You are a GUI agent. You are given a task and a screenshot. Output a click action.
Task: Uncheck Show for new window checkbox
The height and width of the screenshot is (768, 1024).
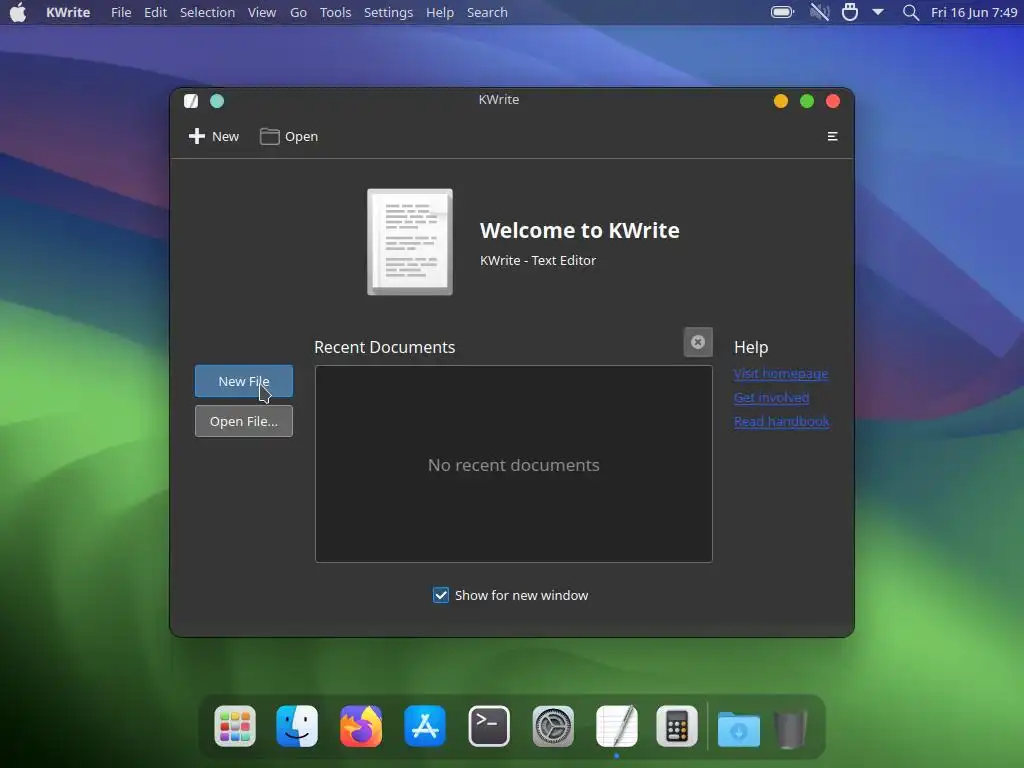[x=441, y=595]
